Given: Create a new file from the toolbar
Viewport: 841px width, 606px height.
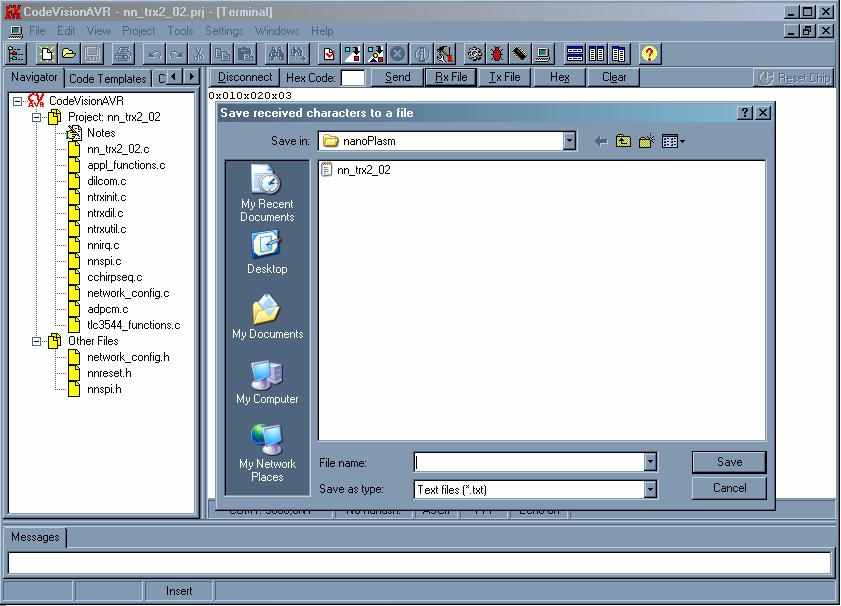Looking at the screenshot, I should click(47, 54).
